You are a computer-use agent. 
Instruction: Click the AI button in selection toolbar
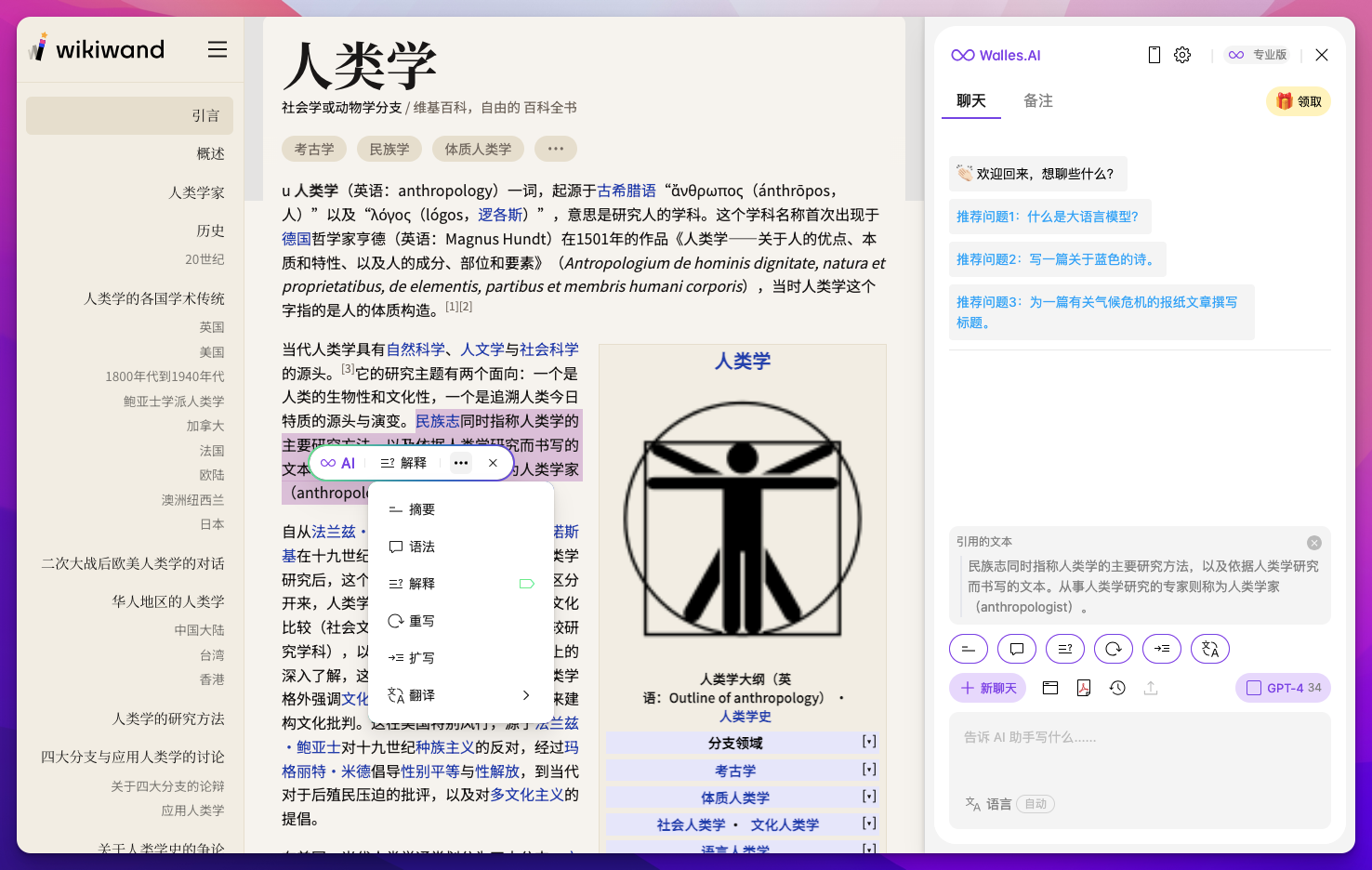pos(338,463)
